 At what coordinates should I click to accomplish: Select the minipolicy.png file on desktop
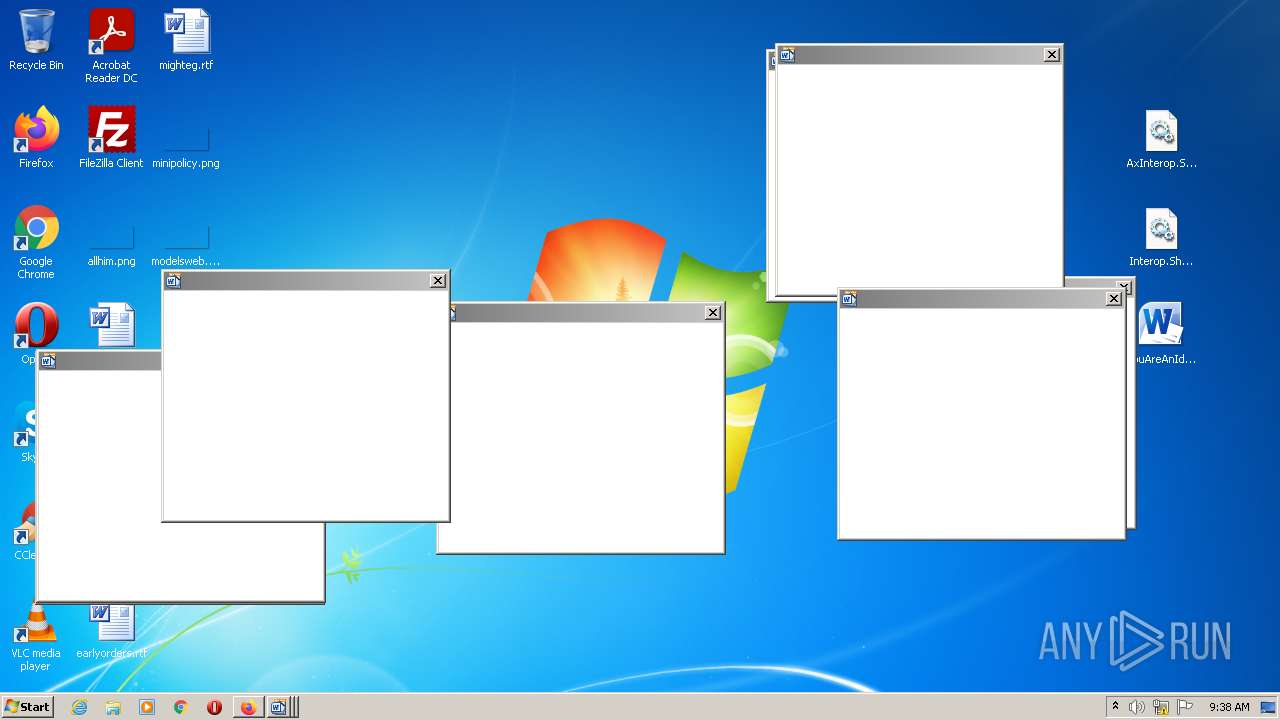tap(186, 145)
